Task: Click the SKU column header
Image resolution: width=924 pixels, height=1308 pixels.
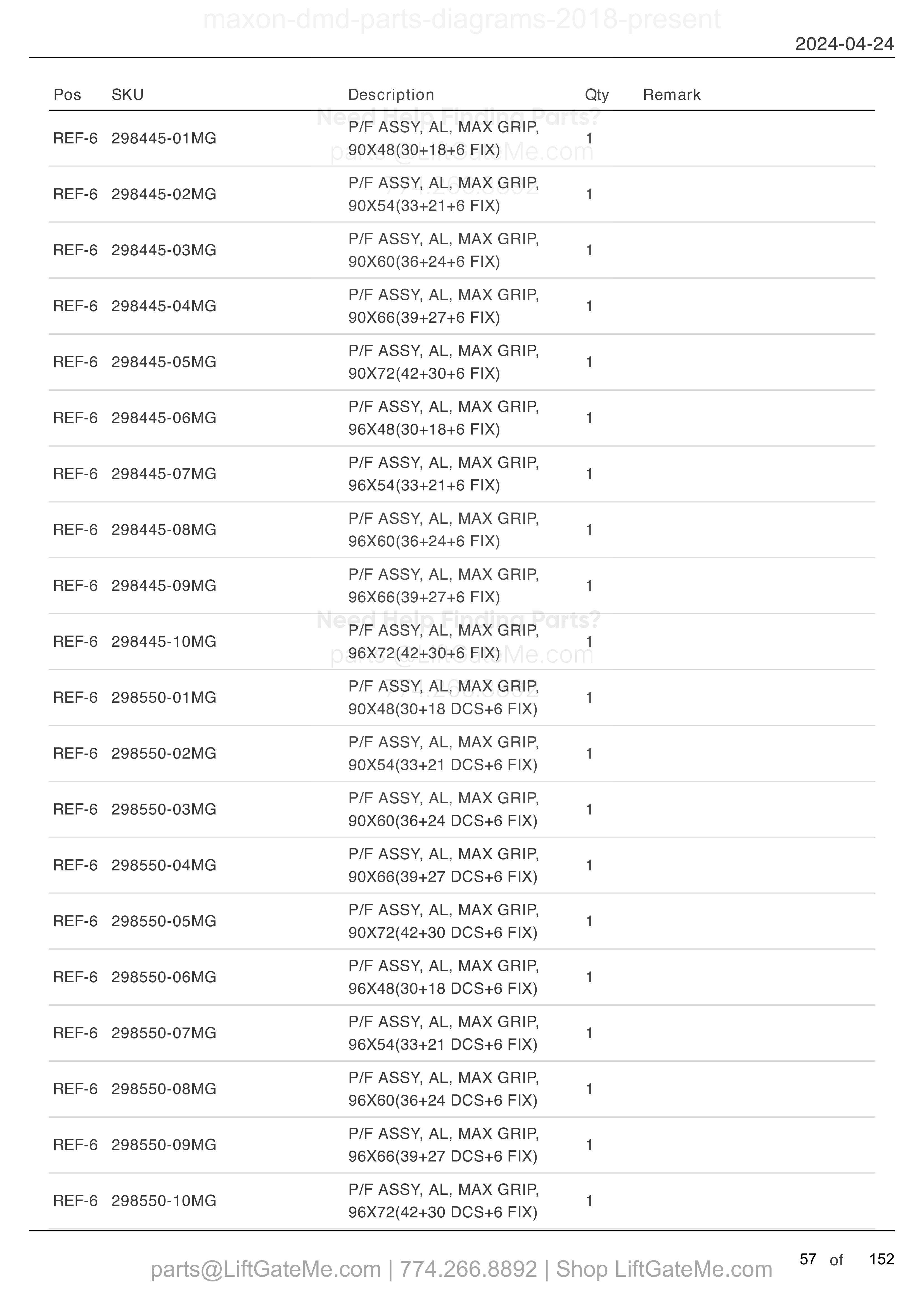Action: [x=127, y=95]
